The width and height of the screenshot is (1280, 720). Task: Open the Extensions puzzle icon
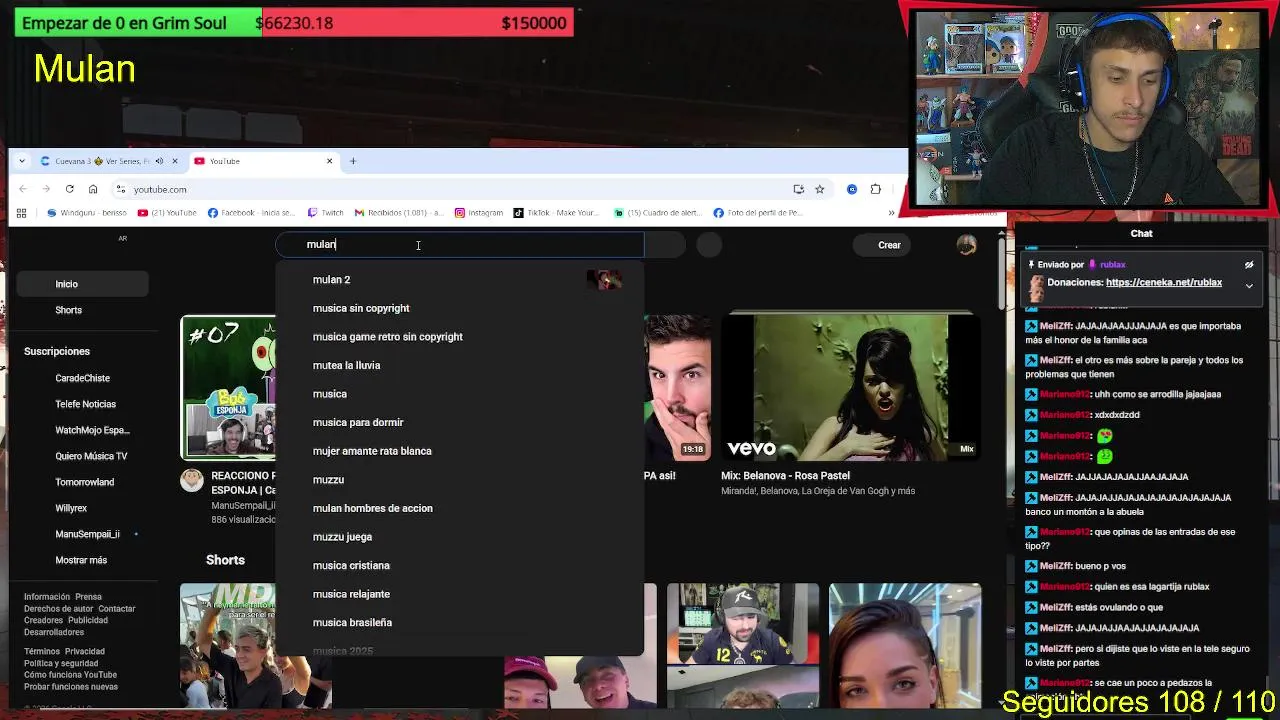tap(876, 189)
